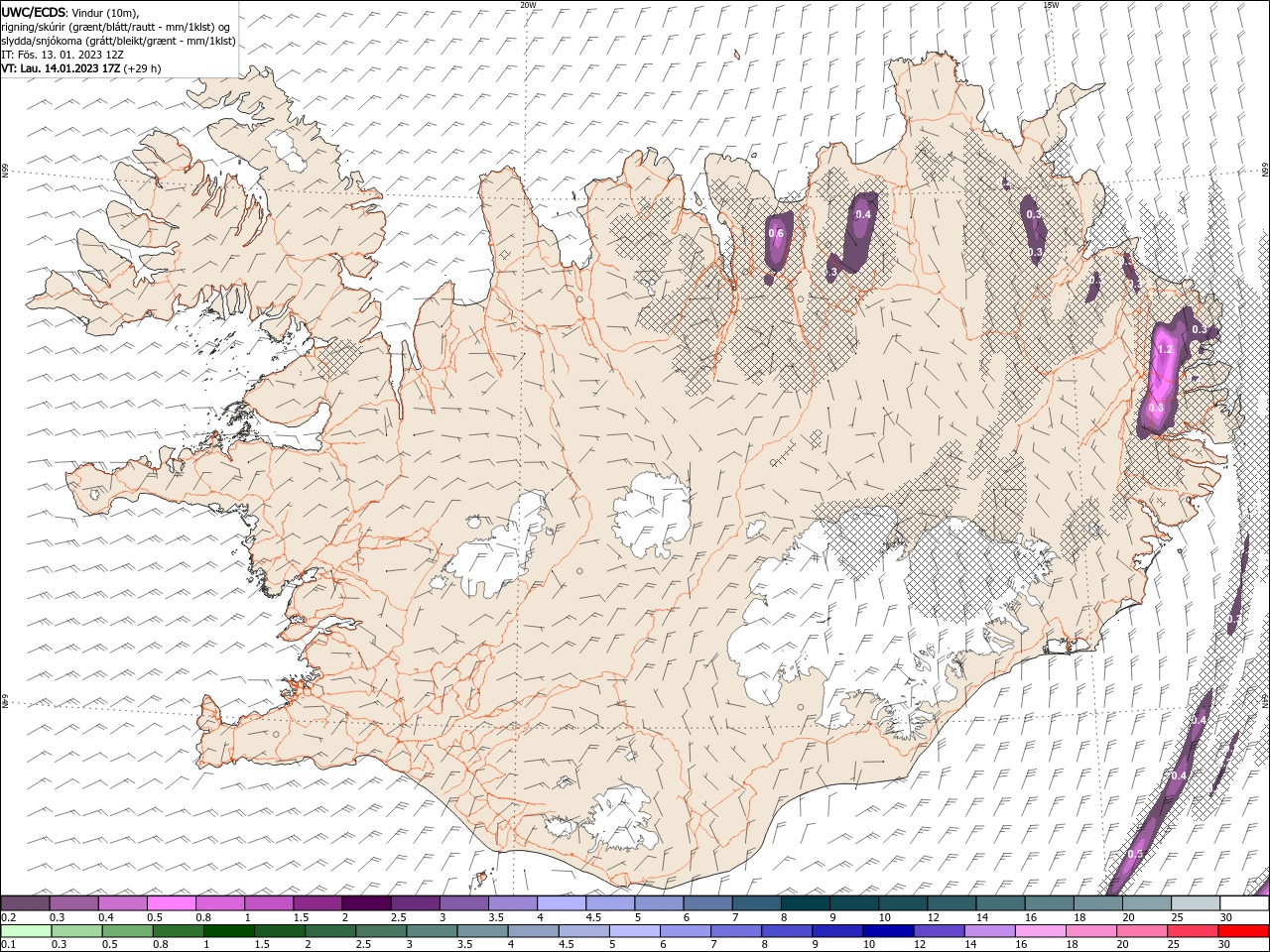
Task: Click the 1.2 value on the bright pink east cell
Action: pyautogui.click(x=1166, y=349)
